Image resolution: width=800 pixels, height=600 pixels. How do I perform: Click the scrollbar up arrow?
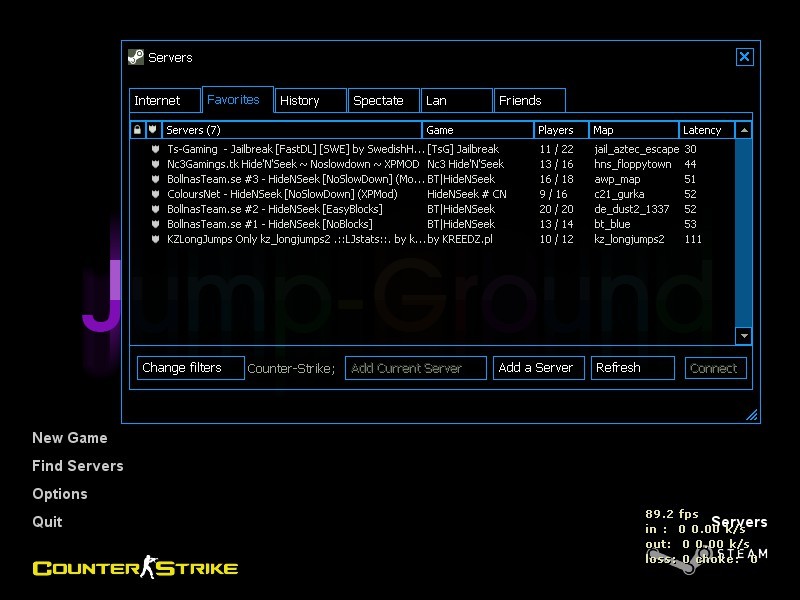pos(743,129)
